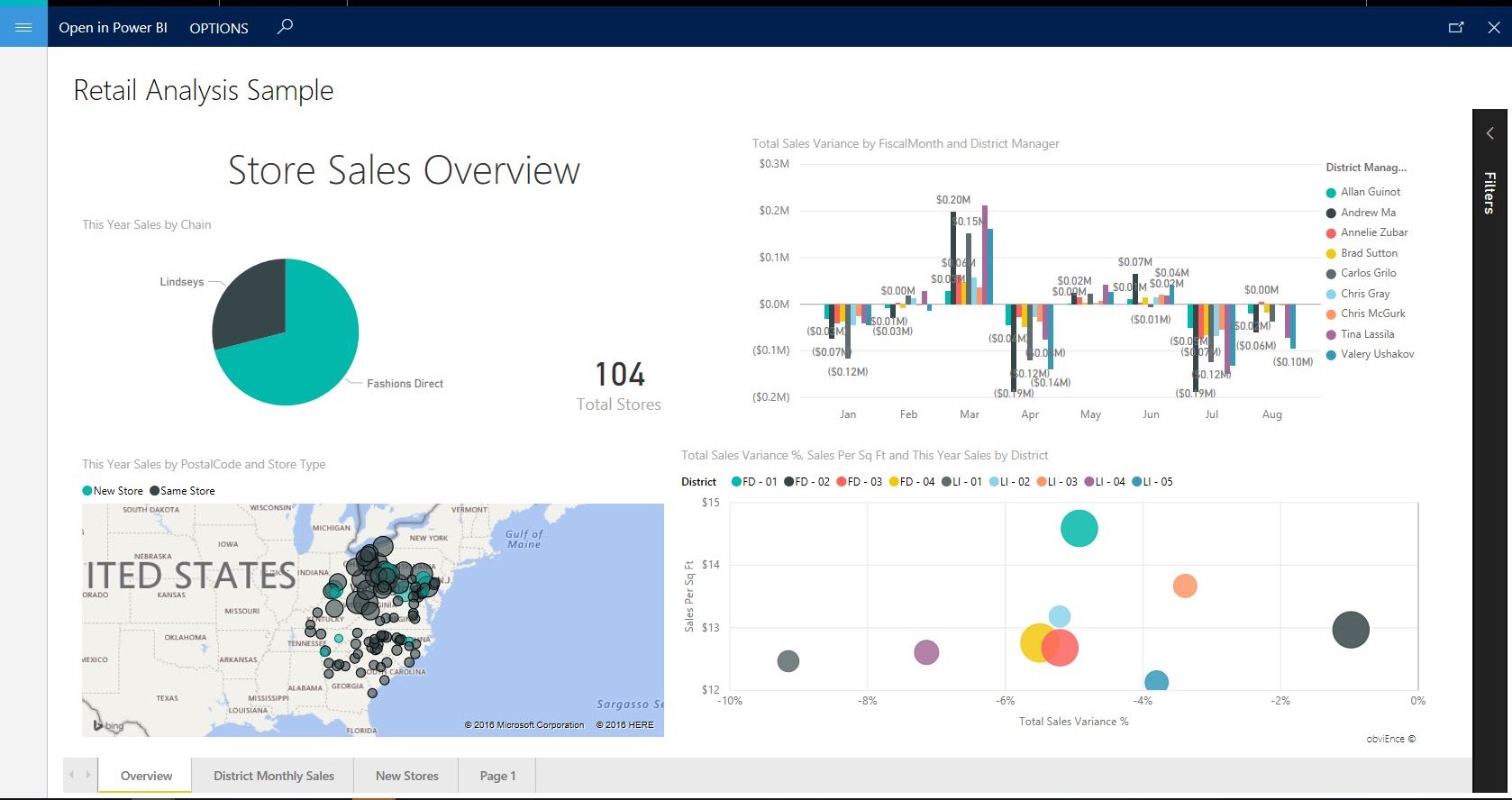The height and width of the screenshot is (800, 1512).
Task: Select the Same Store legend item
Action: (x=183, y=491)
